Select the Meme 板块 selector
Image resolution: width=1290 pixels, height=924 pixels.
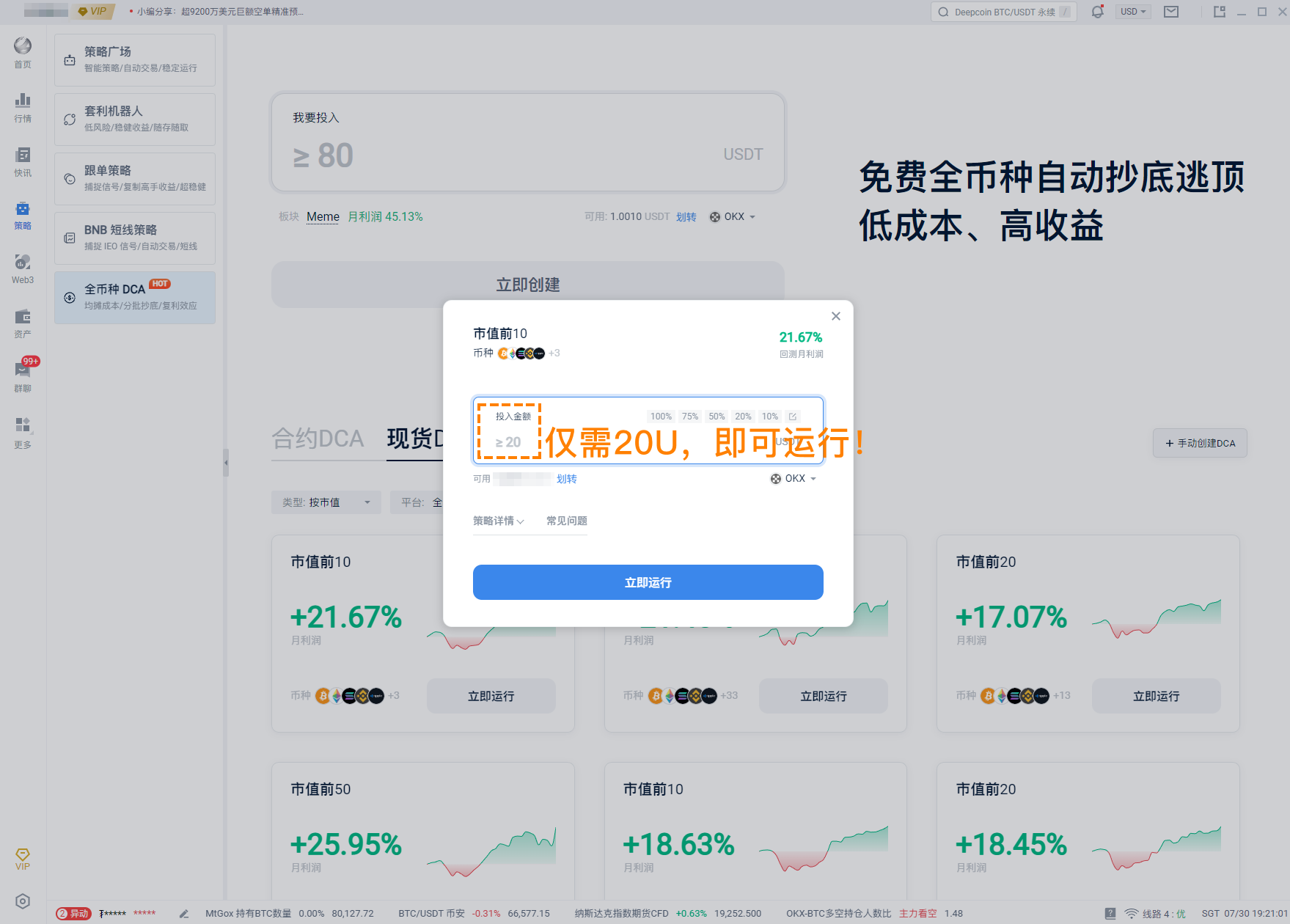pyautogui.click(x=323, y=217)
